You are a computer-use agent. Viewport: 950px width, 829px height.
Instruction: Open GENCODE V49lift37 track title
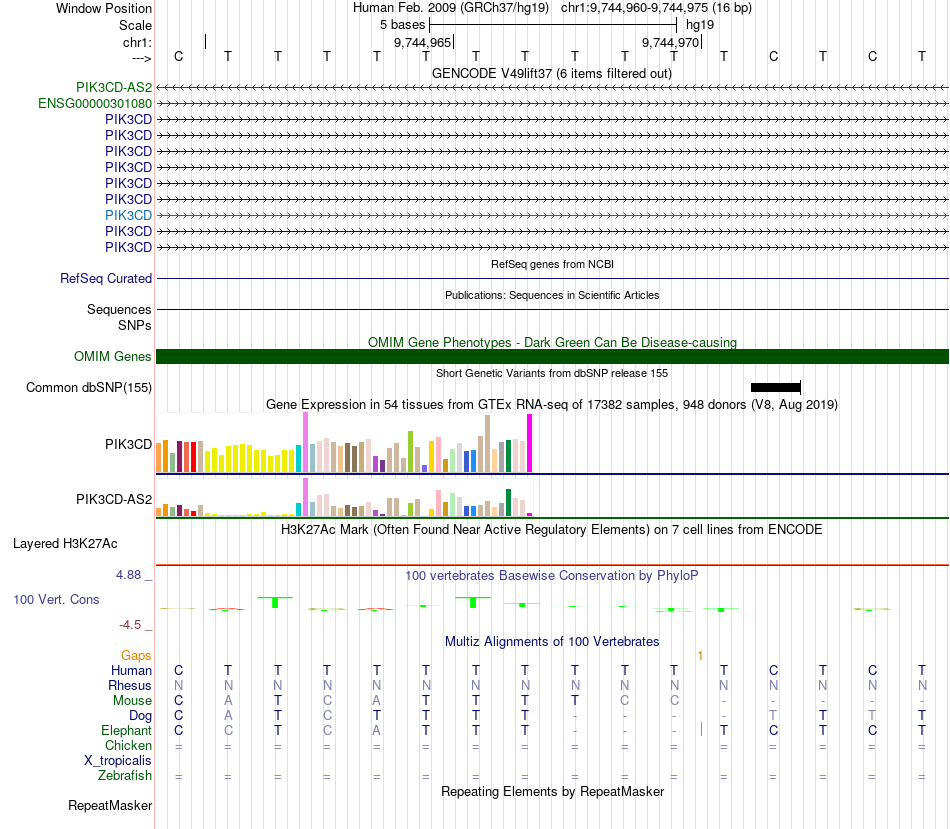(x=551, y=73)
